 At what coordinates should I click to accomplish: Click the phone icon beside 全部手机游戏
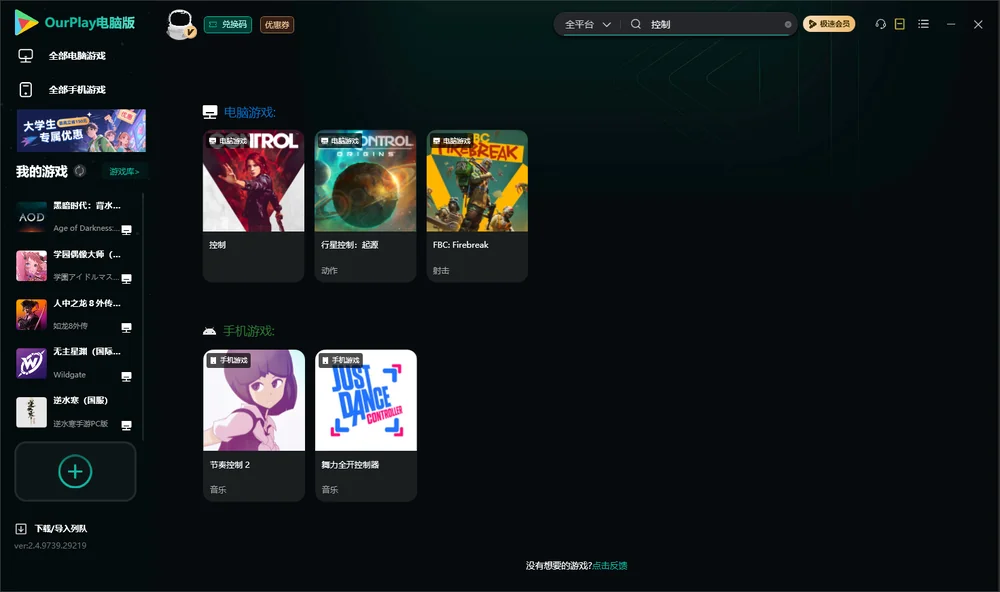pyautogui.click(x=26, y=90)
